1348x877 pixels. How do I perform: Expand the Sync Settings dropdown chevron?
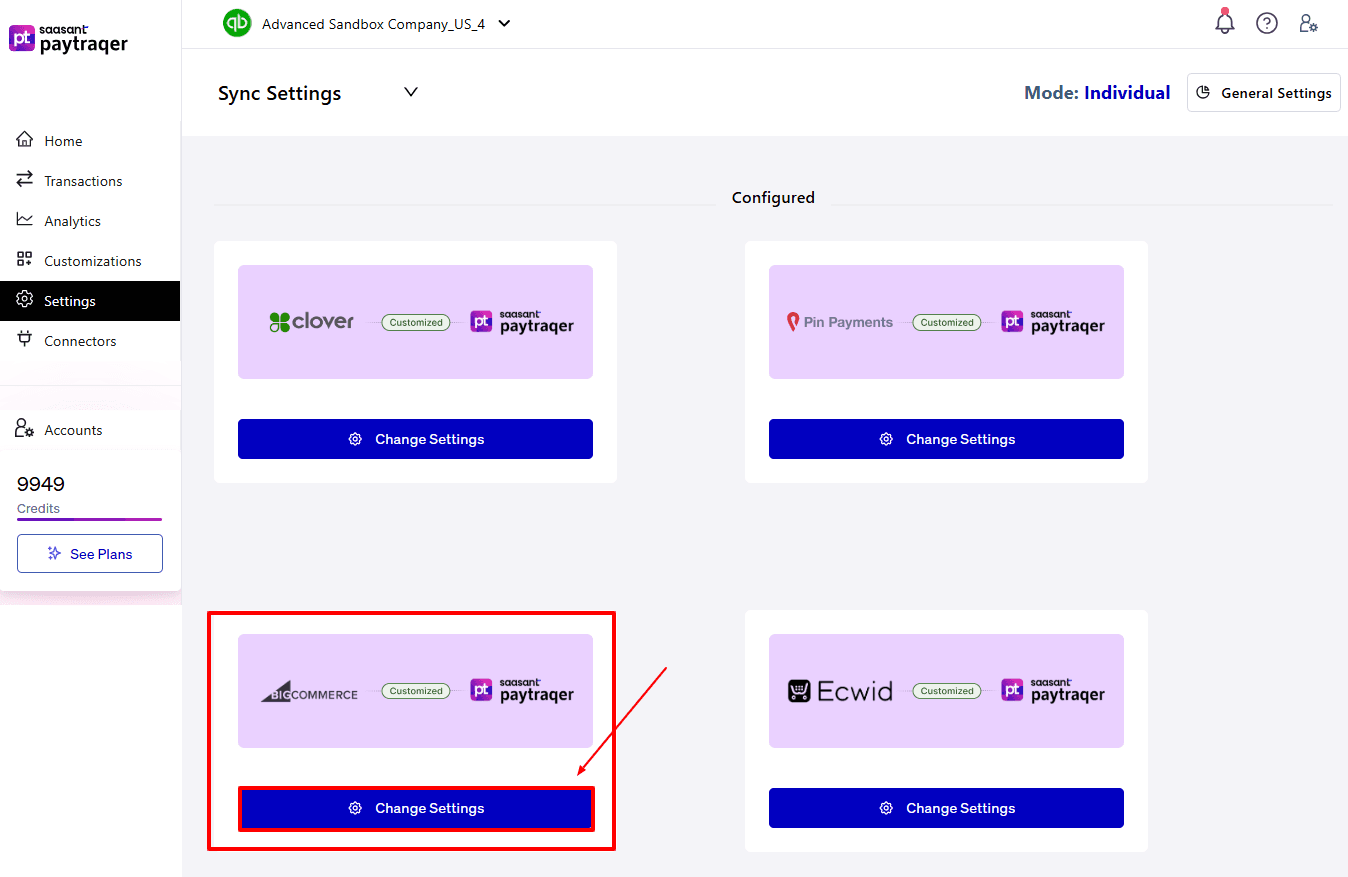tap(410, 92)
